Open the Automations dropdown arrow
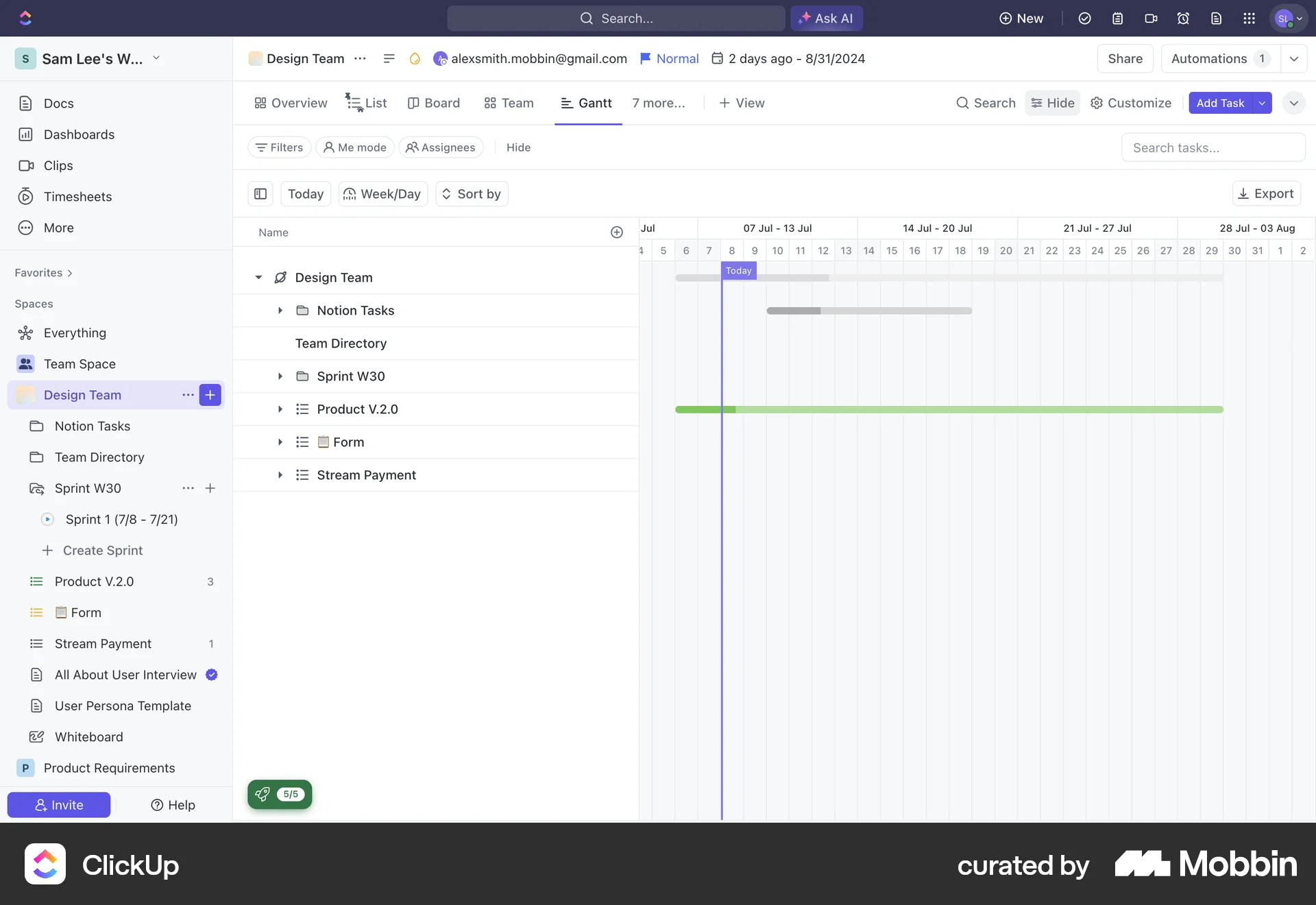The image size is (1316, 905). pos(1294,58)
